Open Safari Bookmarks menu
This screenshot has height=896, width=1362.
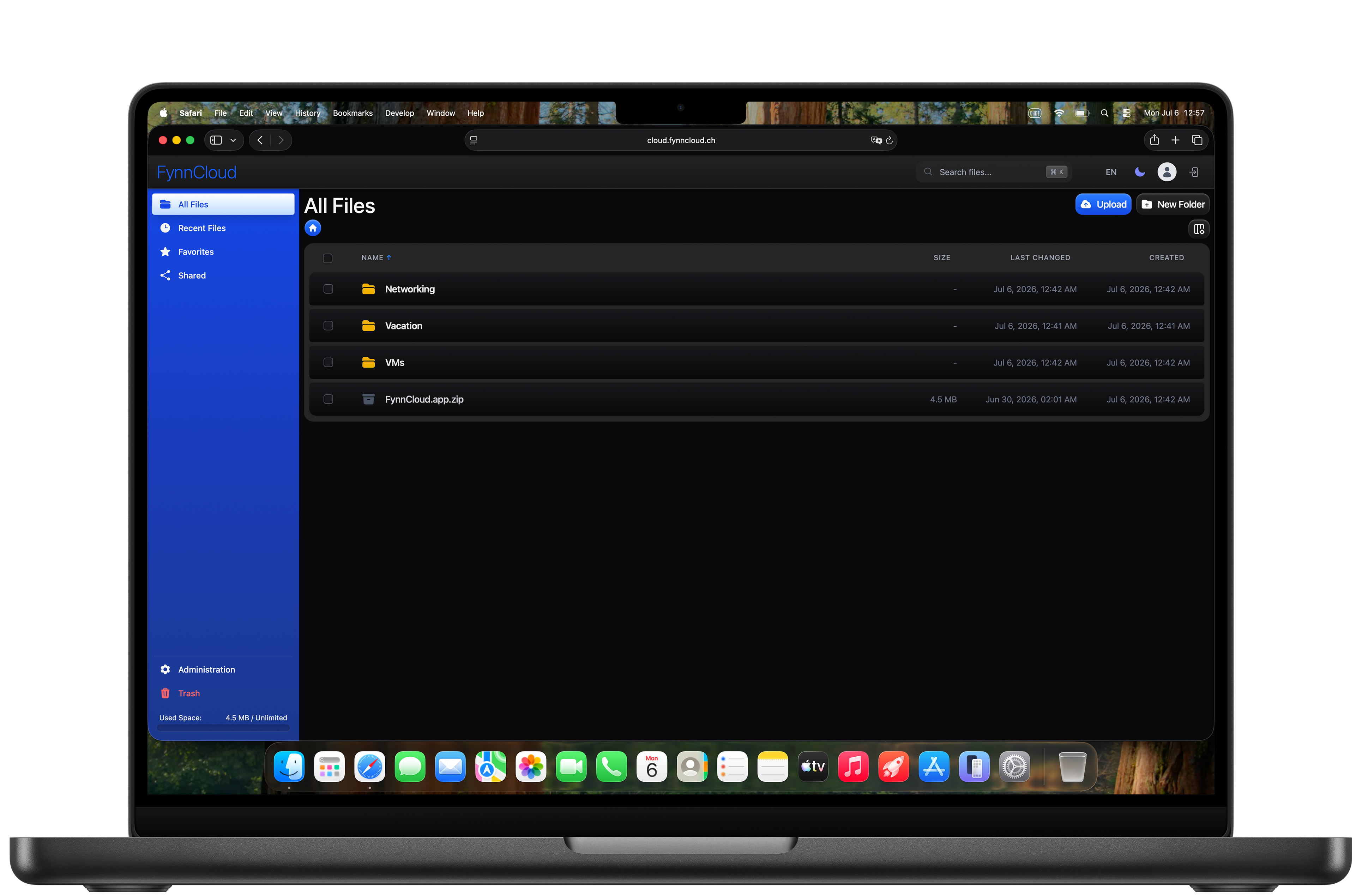tap(352, 113)
